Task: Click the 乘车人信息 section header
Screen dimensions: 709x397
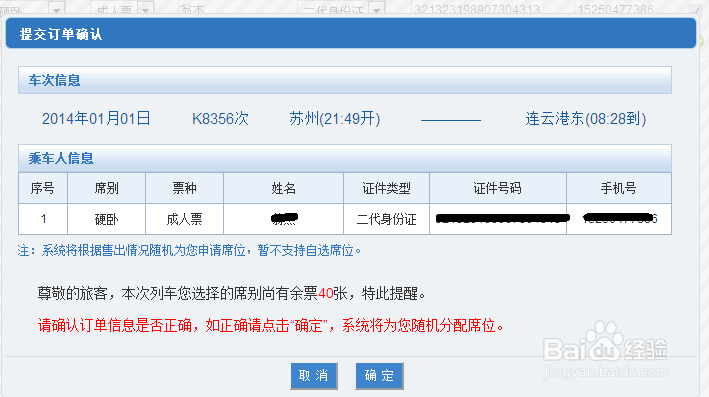Action: pos(345,158)
